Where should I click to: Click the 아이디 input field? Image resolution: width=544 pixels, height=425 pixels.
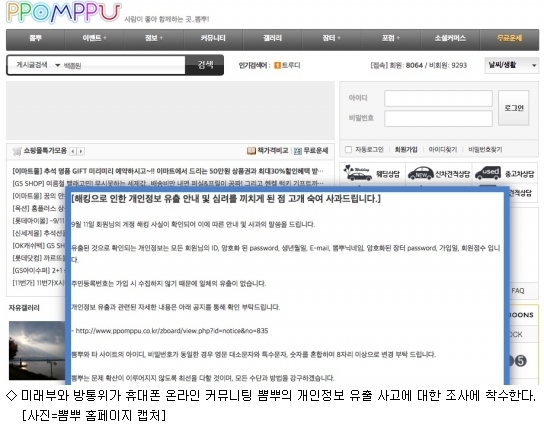pos(438,99)
